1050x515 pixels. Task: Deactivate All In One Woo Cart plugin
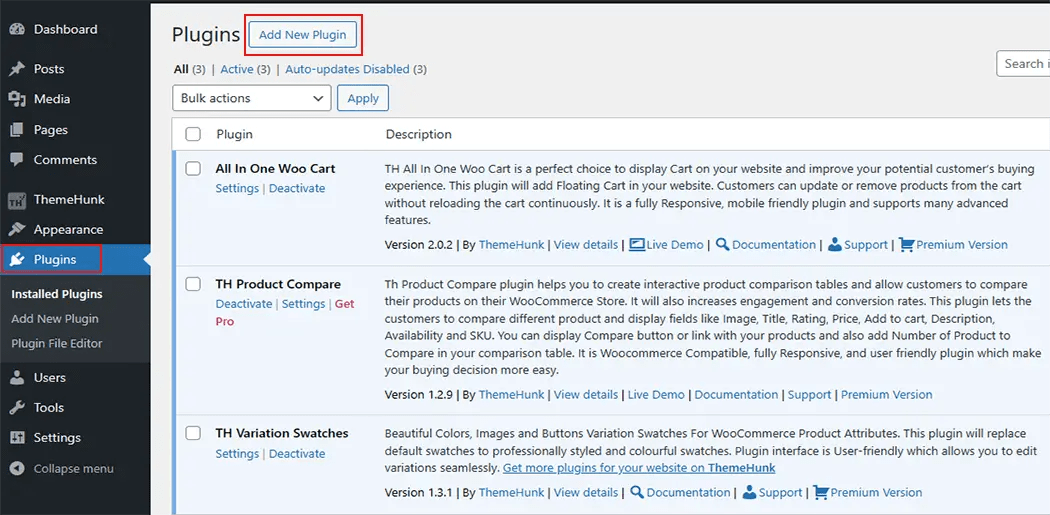(297, 188)
